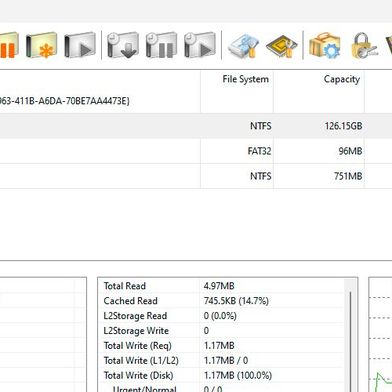This screenshot has height=392, width=392.
Task: Click the Total Write (Disk) label
Action: pos(138,376)
